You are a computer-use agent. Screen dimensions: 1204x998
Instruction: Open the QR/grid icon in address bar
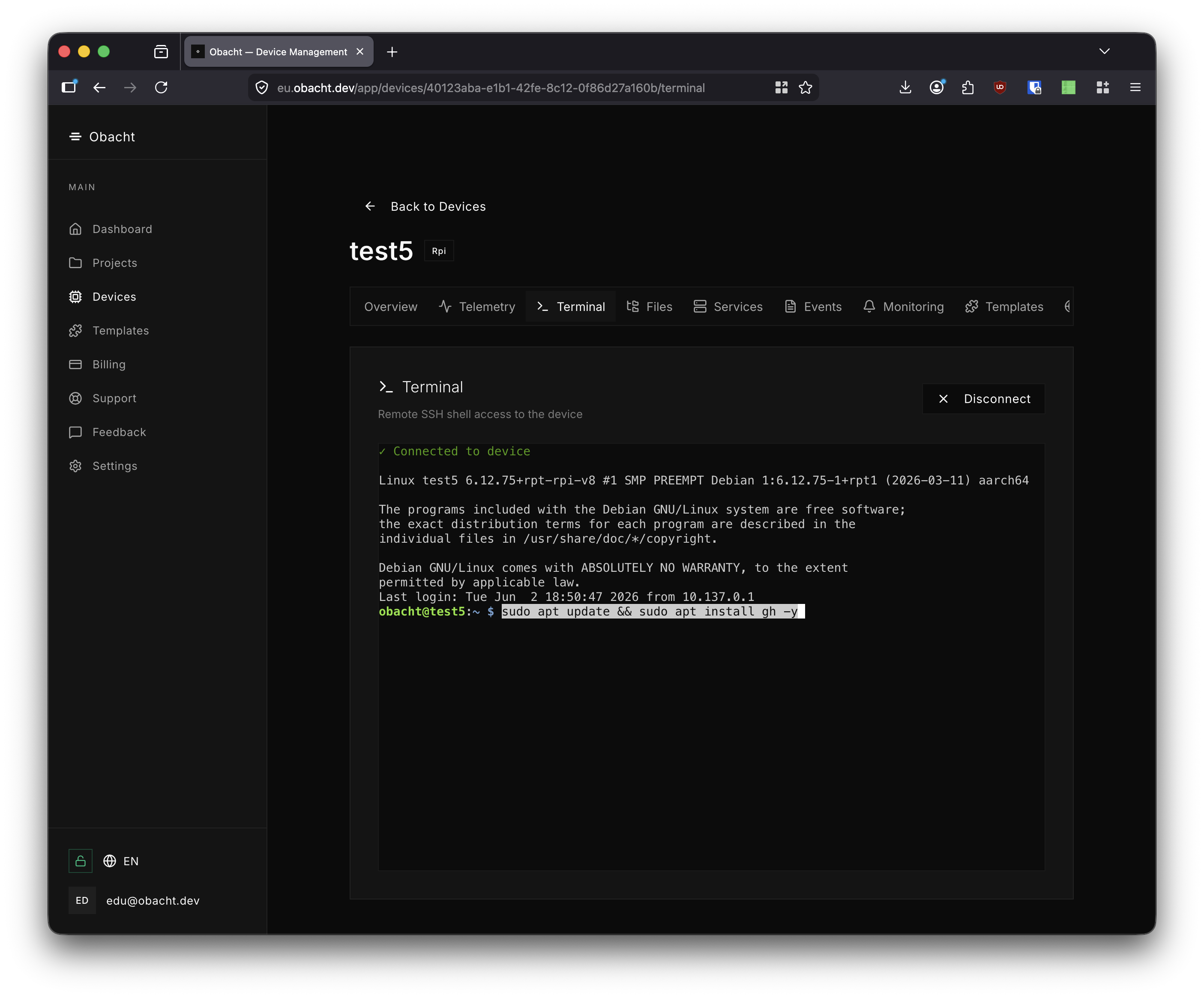(781, 88)
